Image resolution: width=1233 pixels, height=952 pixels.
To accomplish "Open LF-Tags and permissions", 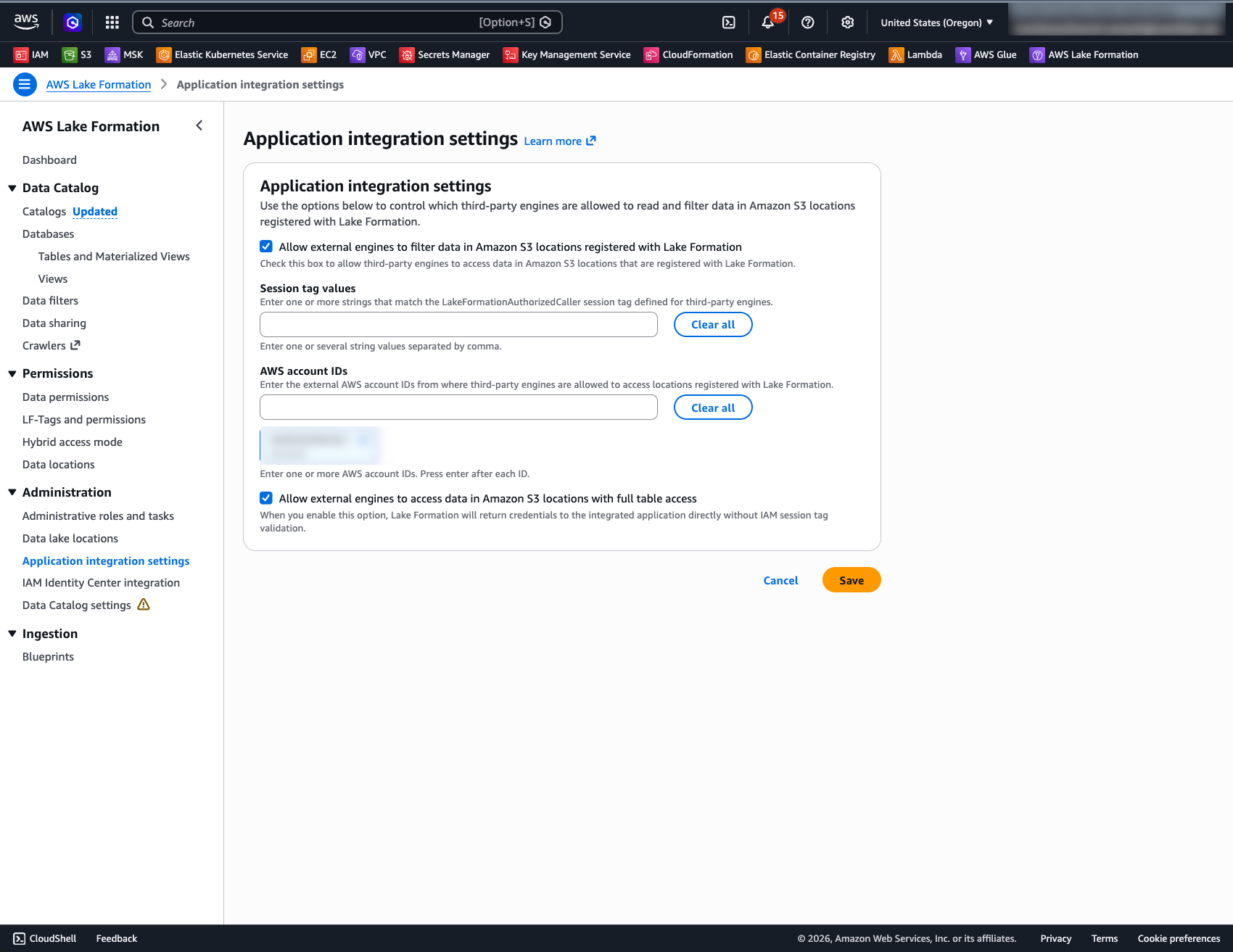I will tap(84, 419).
